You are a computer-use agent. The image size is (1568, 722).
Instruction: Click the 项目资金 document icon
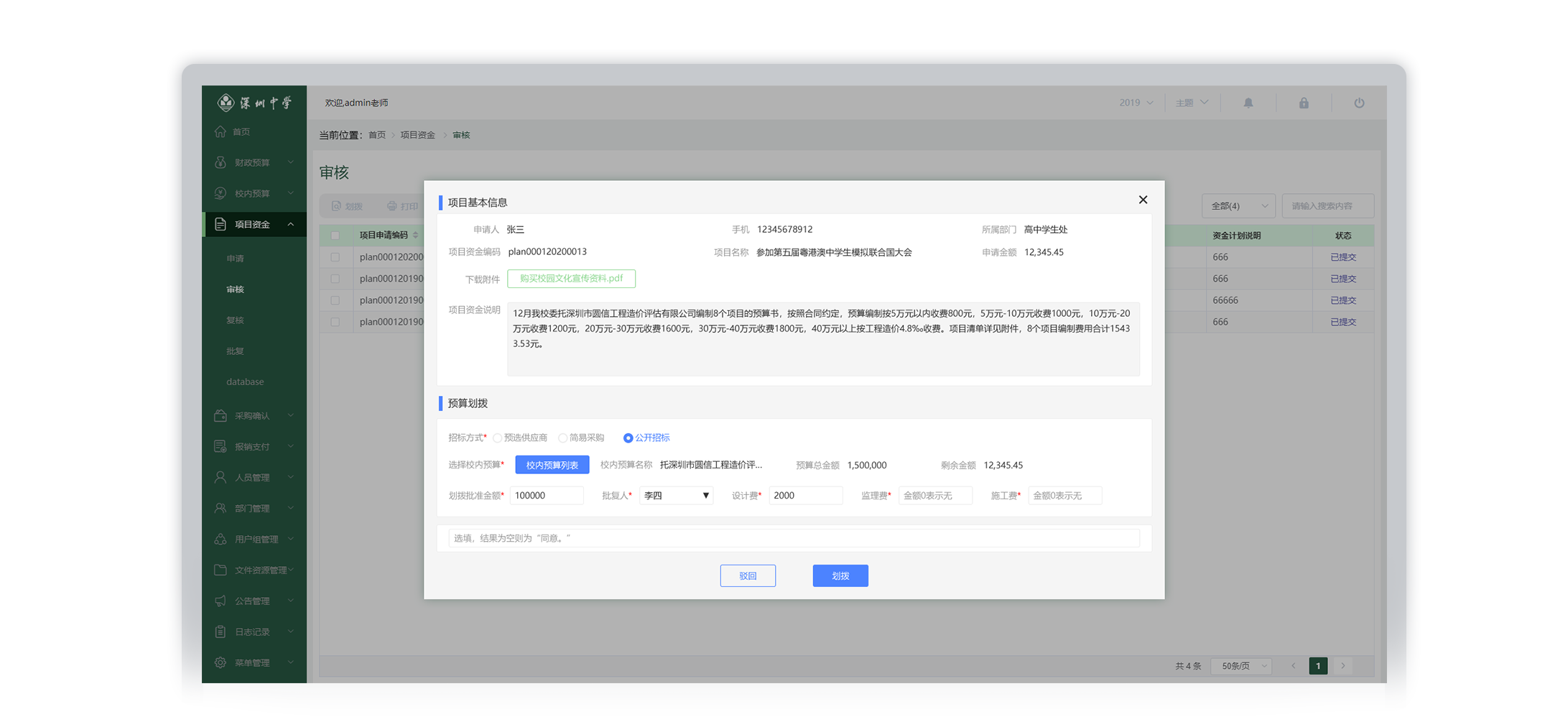[x=221, y=224]
